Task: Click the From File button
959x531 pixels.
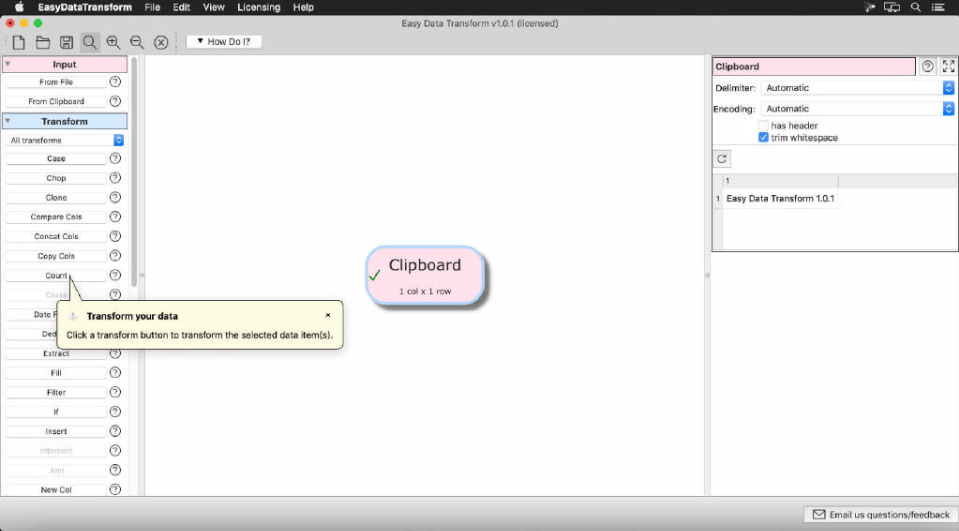Action: coord(56,82)
